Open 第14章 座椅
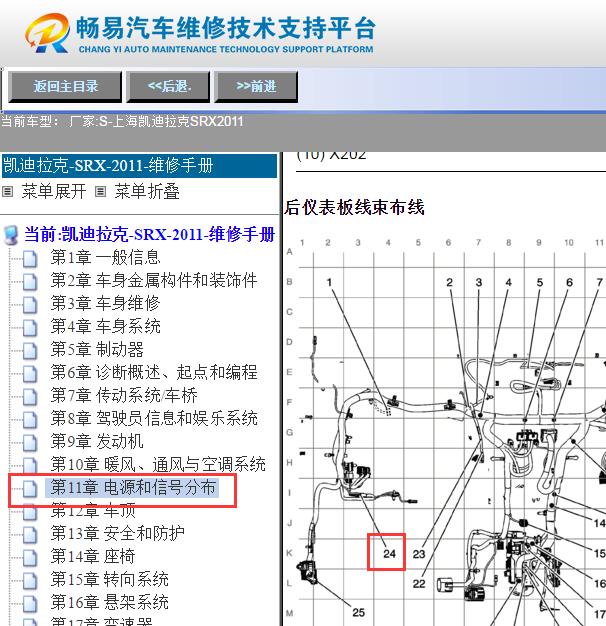The image size is (606, 626). coord(93,557)
